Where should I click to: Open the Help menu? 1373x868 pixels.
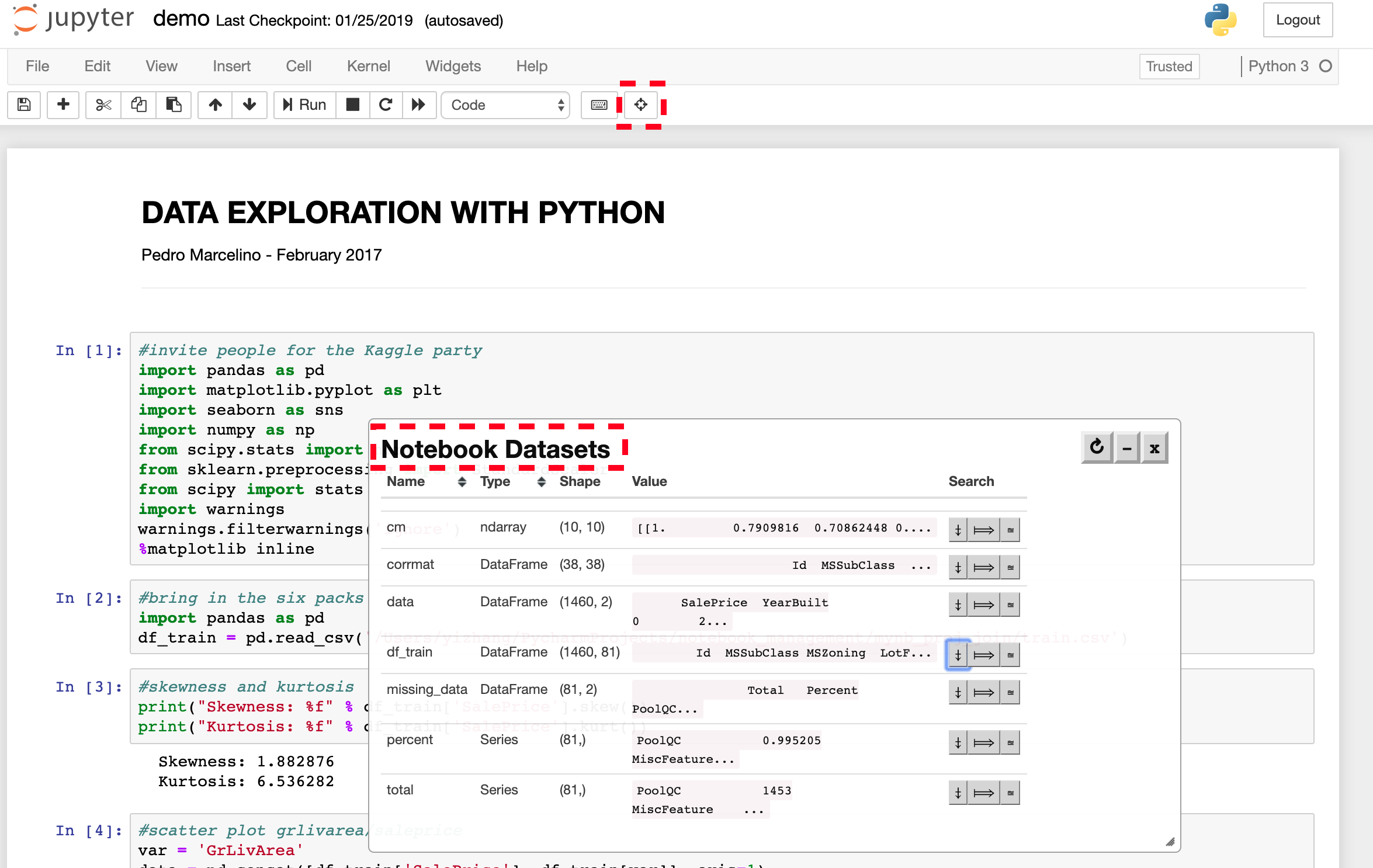(532, 66)
